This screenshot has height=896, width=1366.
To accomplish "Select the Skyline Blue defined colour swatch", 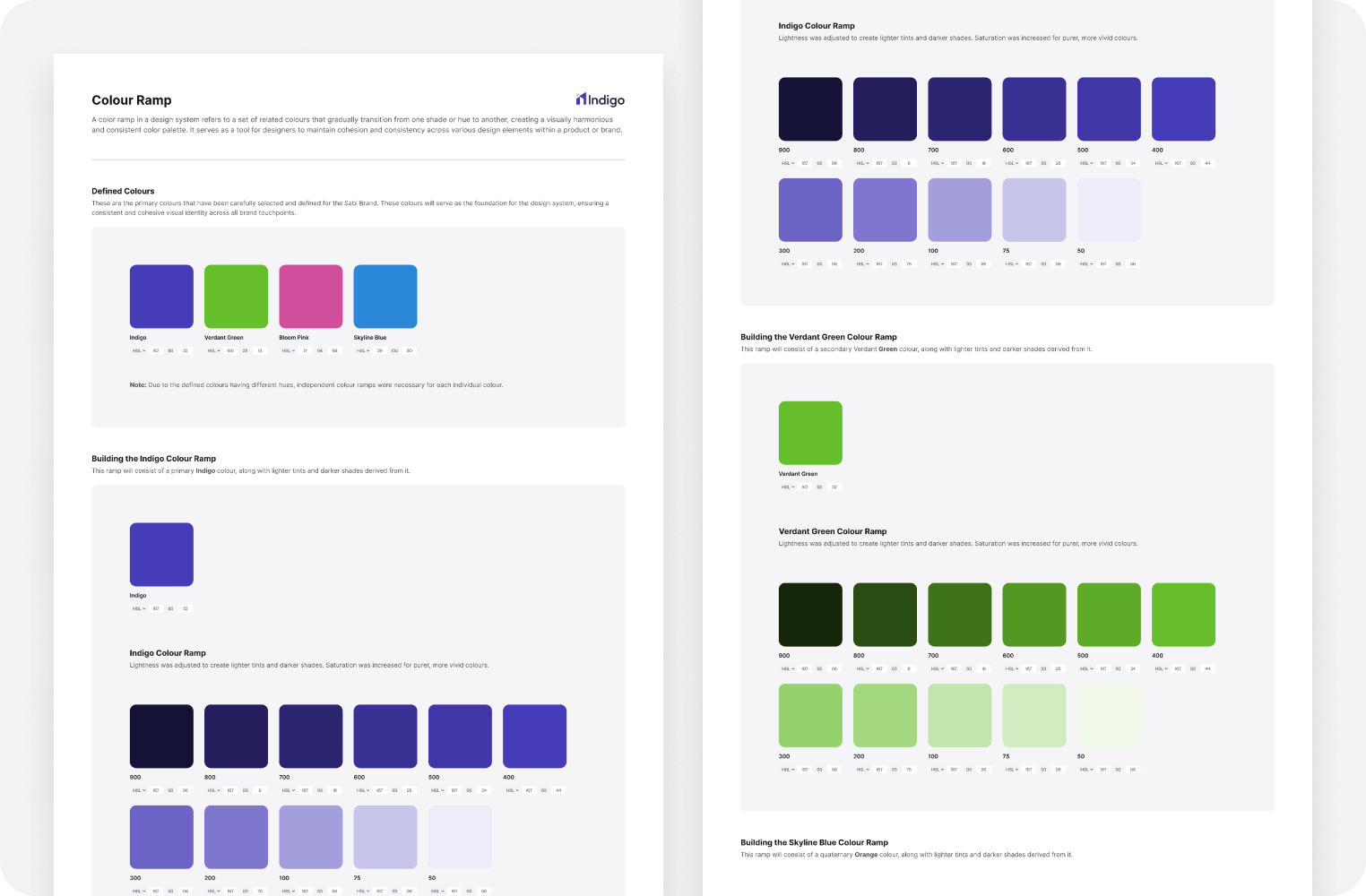I will point(385,297).
